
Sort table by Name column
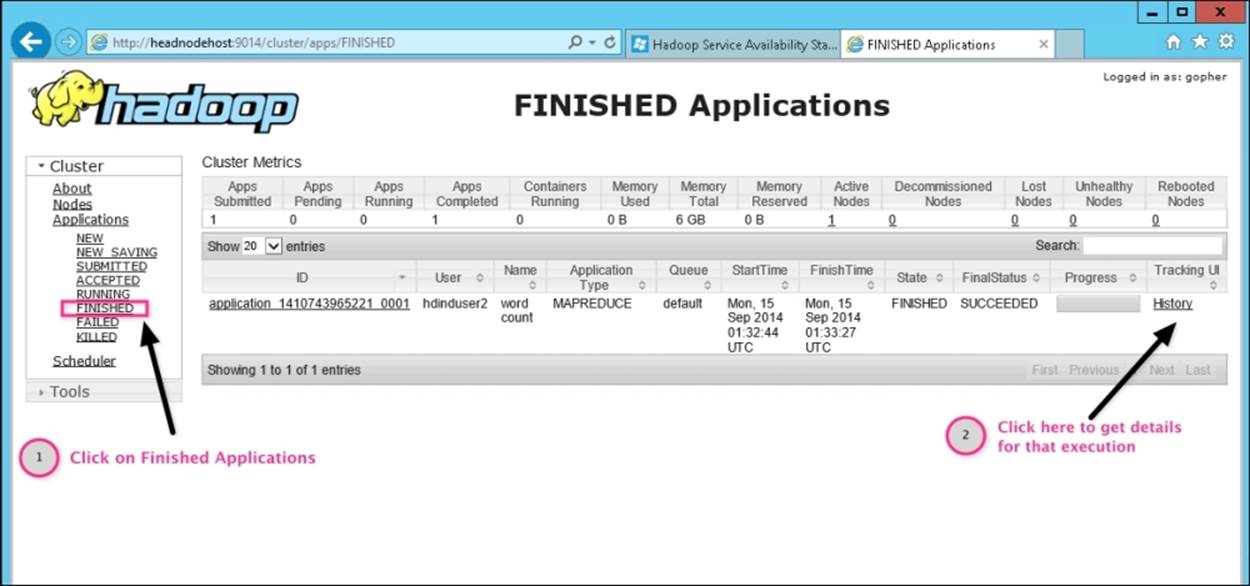pos(520,277)
